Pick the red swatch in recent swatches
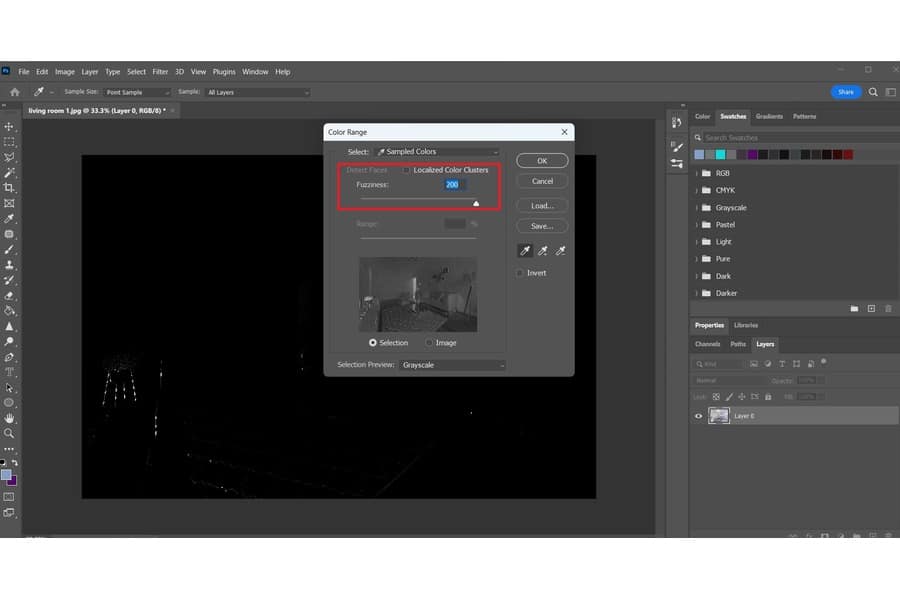900x600 pixels. (x=848, y=154)
